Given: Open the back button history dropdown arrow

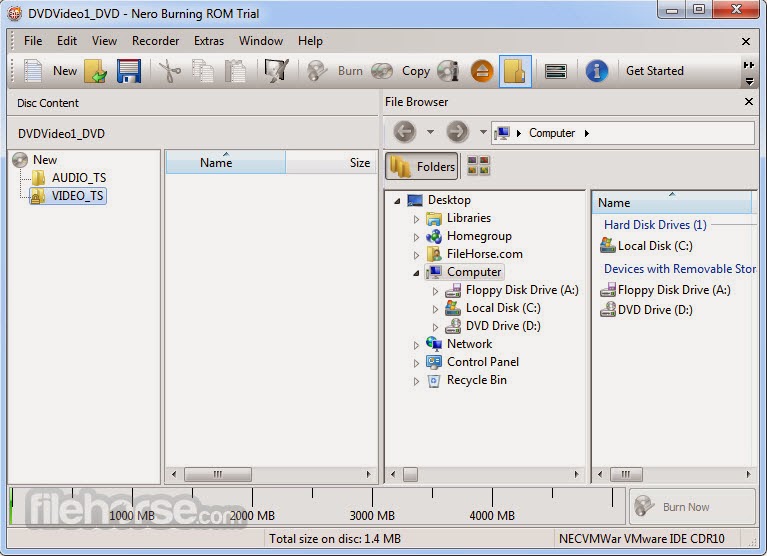Looking at the screenshot, I should pos(430,132).
